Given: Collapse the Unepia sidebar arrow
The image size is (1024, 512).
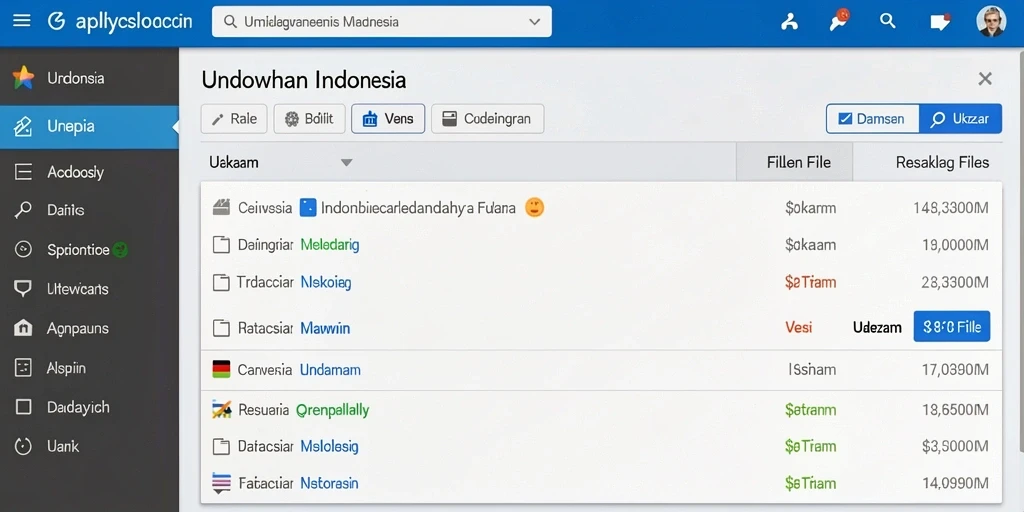Looking at the screenshot, I should (x=175, y=127).
